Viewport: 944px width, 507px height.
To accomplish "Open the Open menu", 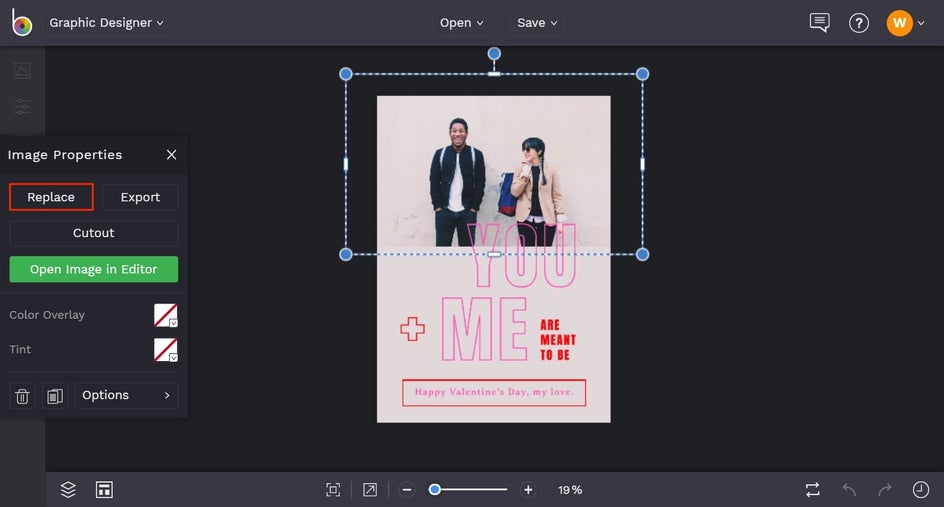I will (x=461, y=23).
